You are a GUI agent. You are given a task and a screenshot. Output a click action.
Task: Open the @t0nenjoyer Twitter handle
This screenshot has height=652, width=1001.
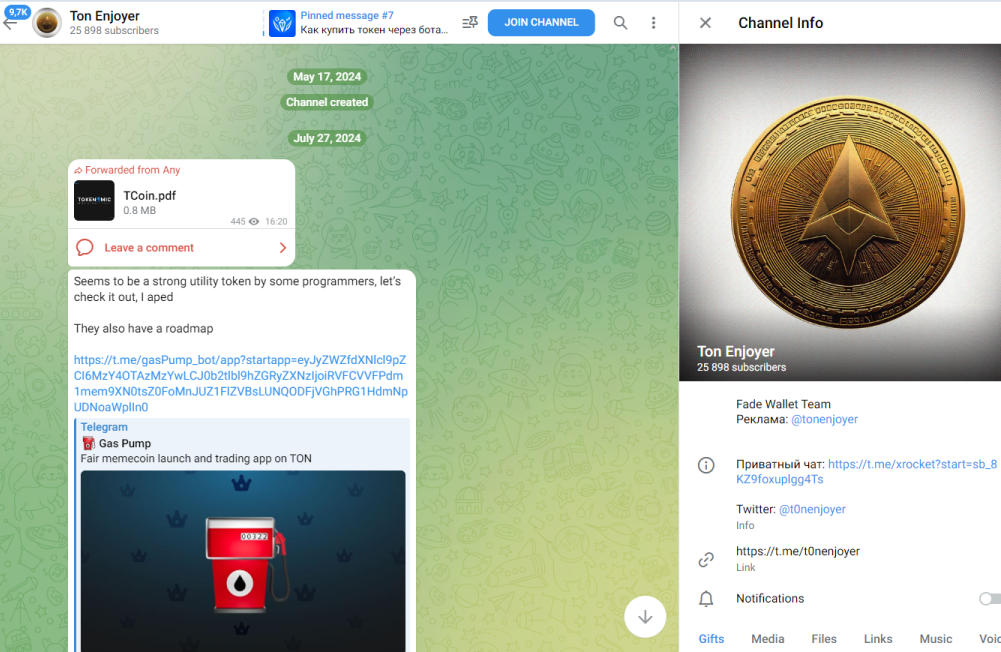pyautogui.click(x=812, y=510)
